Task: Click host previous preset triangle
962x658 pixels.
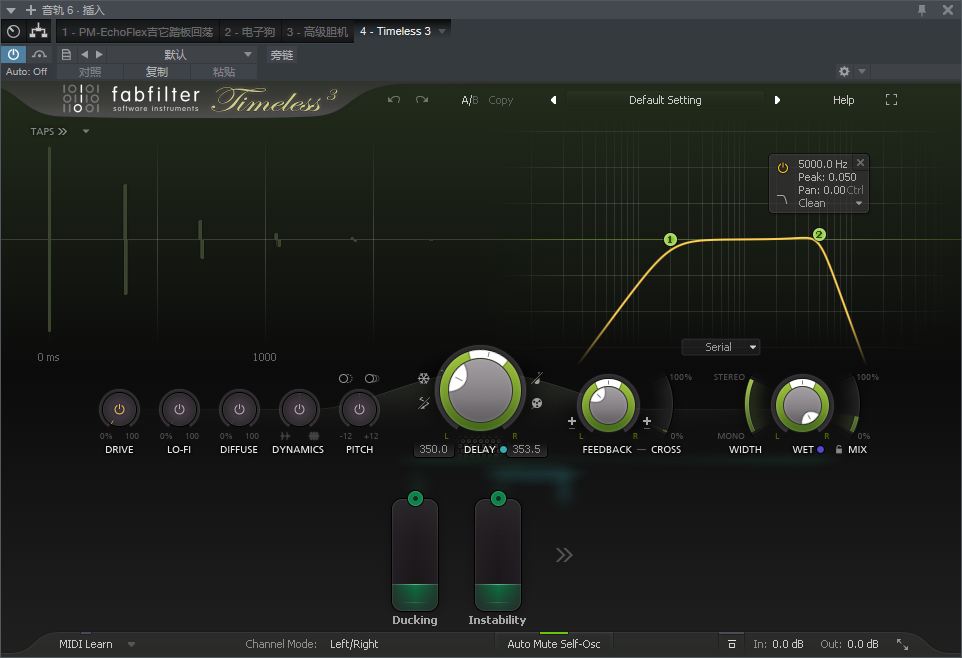Action: (x=85, y=55)
